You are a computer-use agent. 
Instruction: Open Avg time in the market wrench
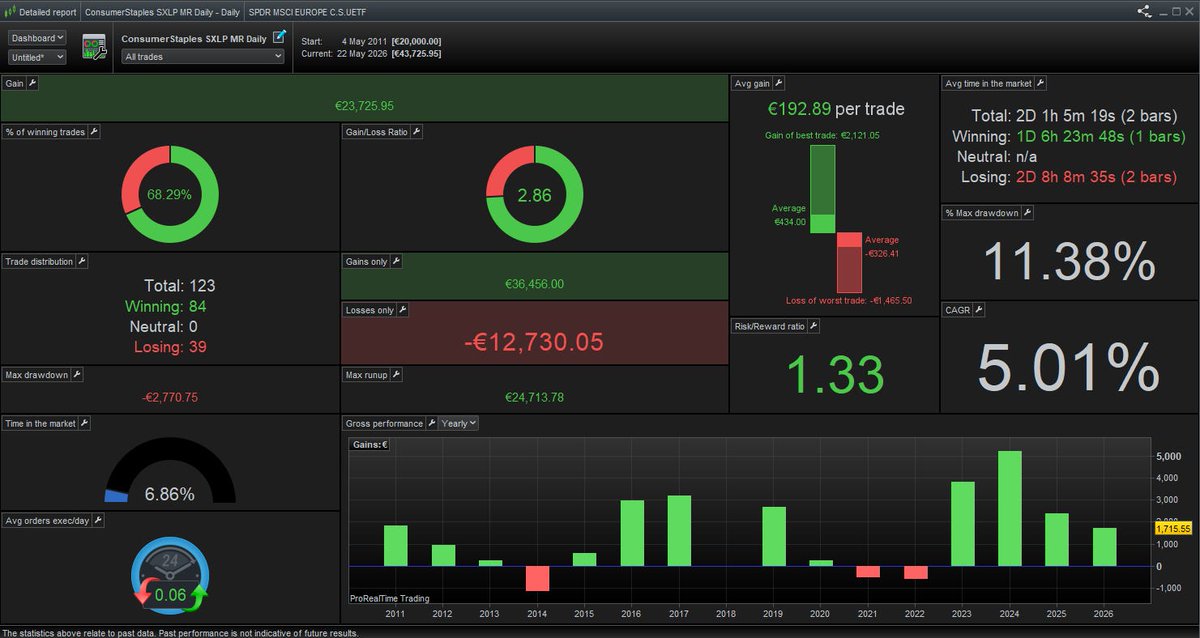[x=1040, y=84]
